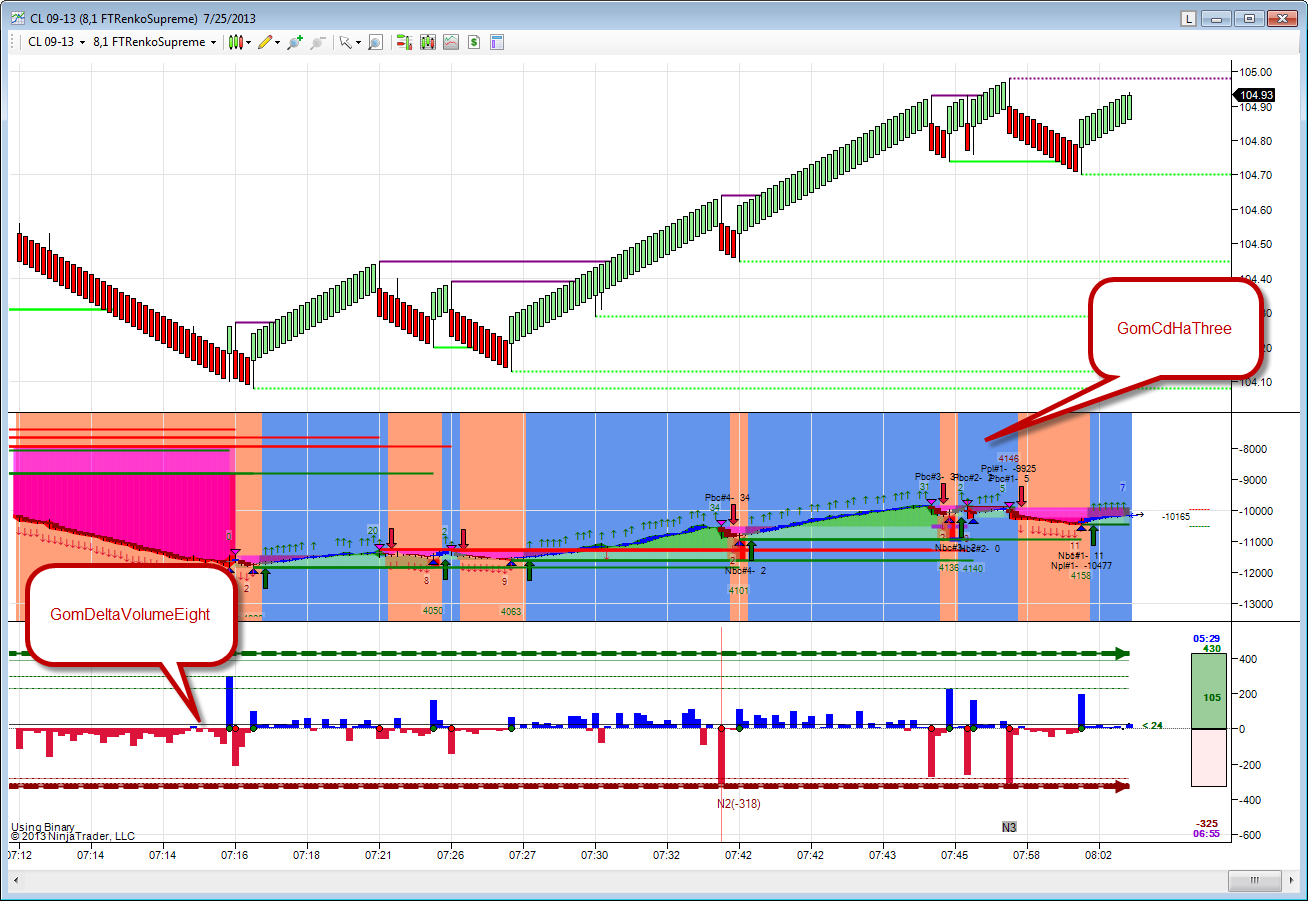Screen dimensions: 1308x901
Task: Click the -10165 value in the middle panel
Action: coord(1176,517)
